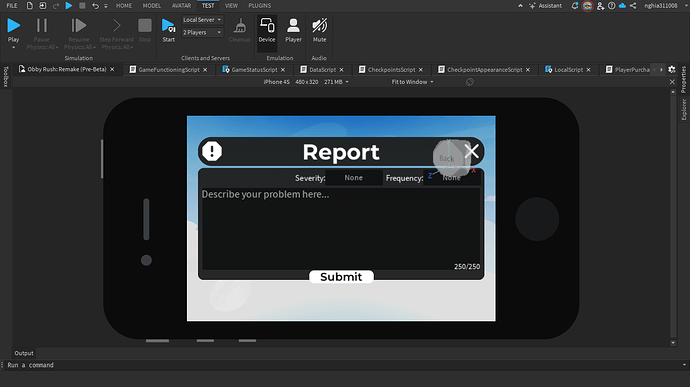Switch to Obby Rush: Remake (Pre-Beta) tab
The height and width of the screenshot is (387, 690).
(x=66, y=69)
